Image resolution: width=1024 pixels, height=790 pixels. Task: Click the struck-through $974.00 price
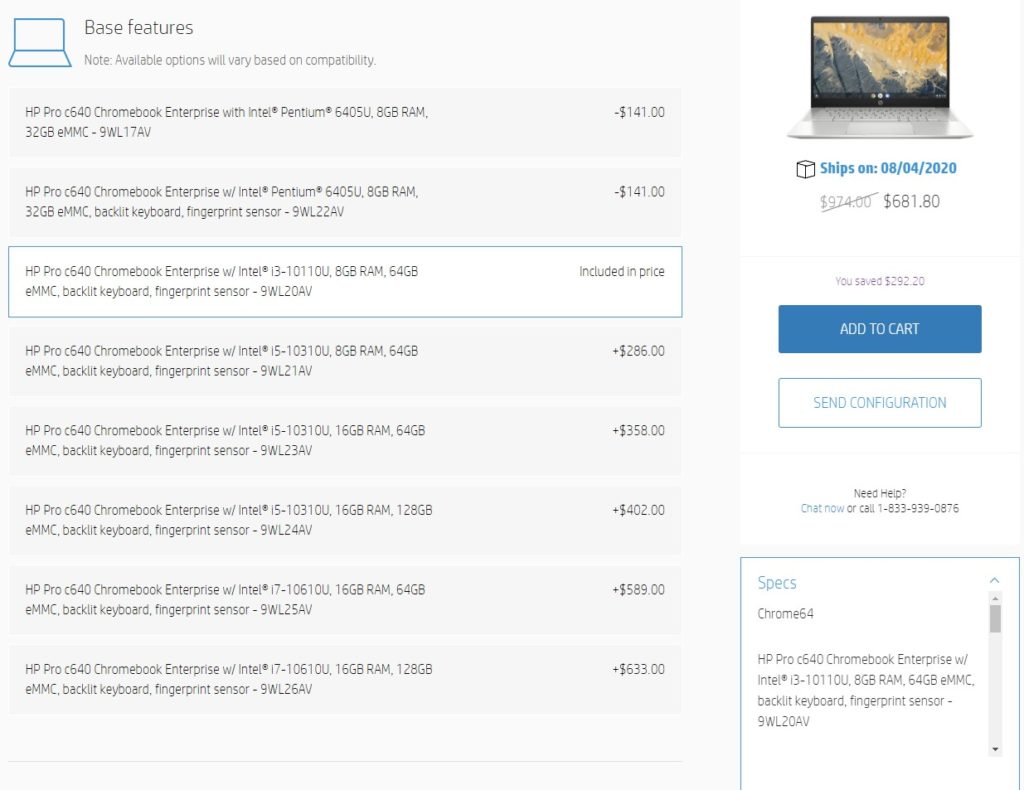coord(846,202)
